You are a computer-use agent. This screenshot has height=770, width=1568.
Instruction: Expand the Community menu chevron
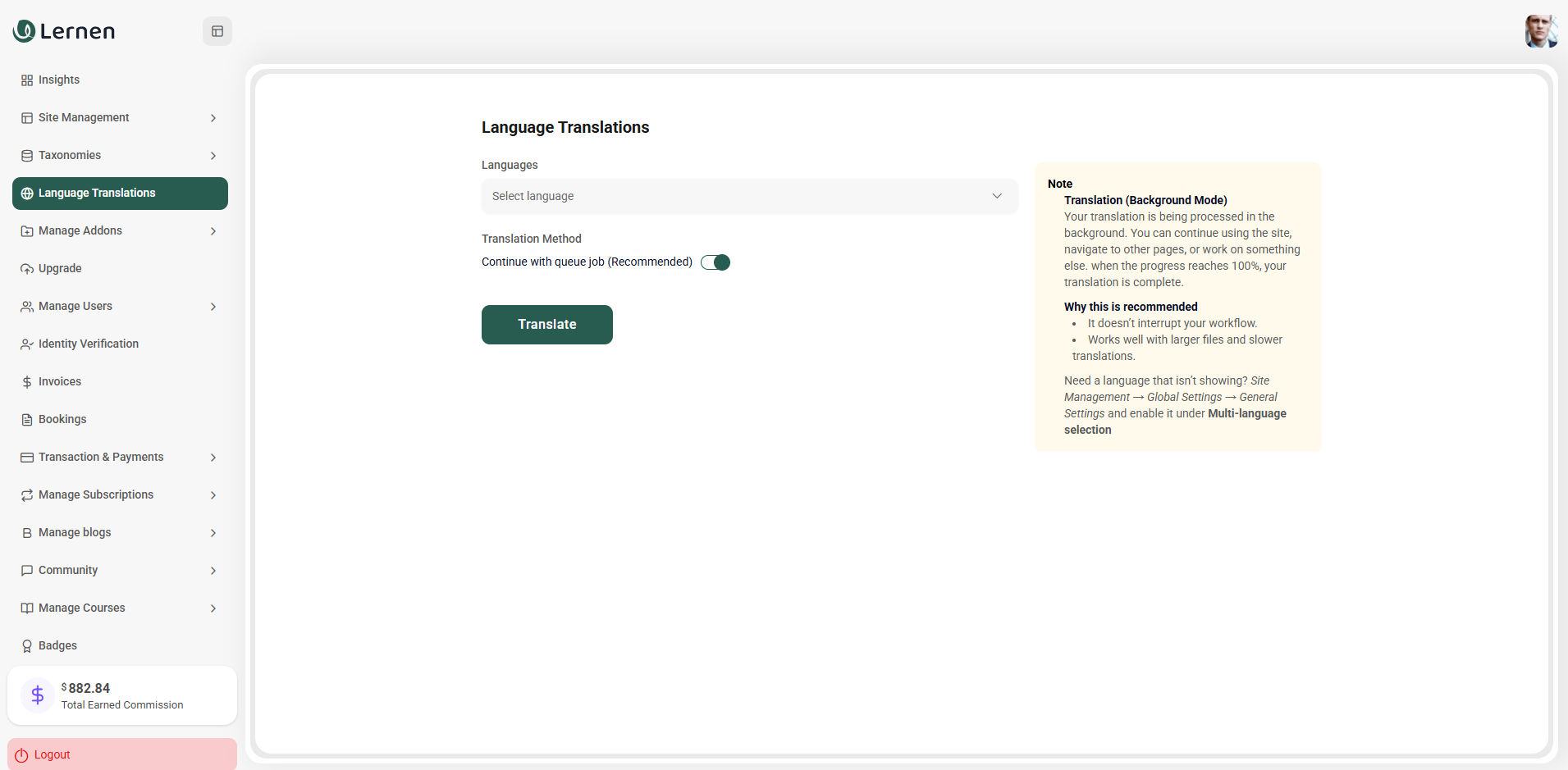click(213, 571)
